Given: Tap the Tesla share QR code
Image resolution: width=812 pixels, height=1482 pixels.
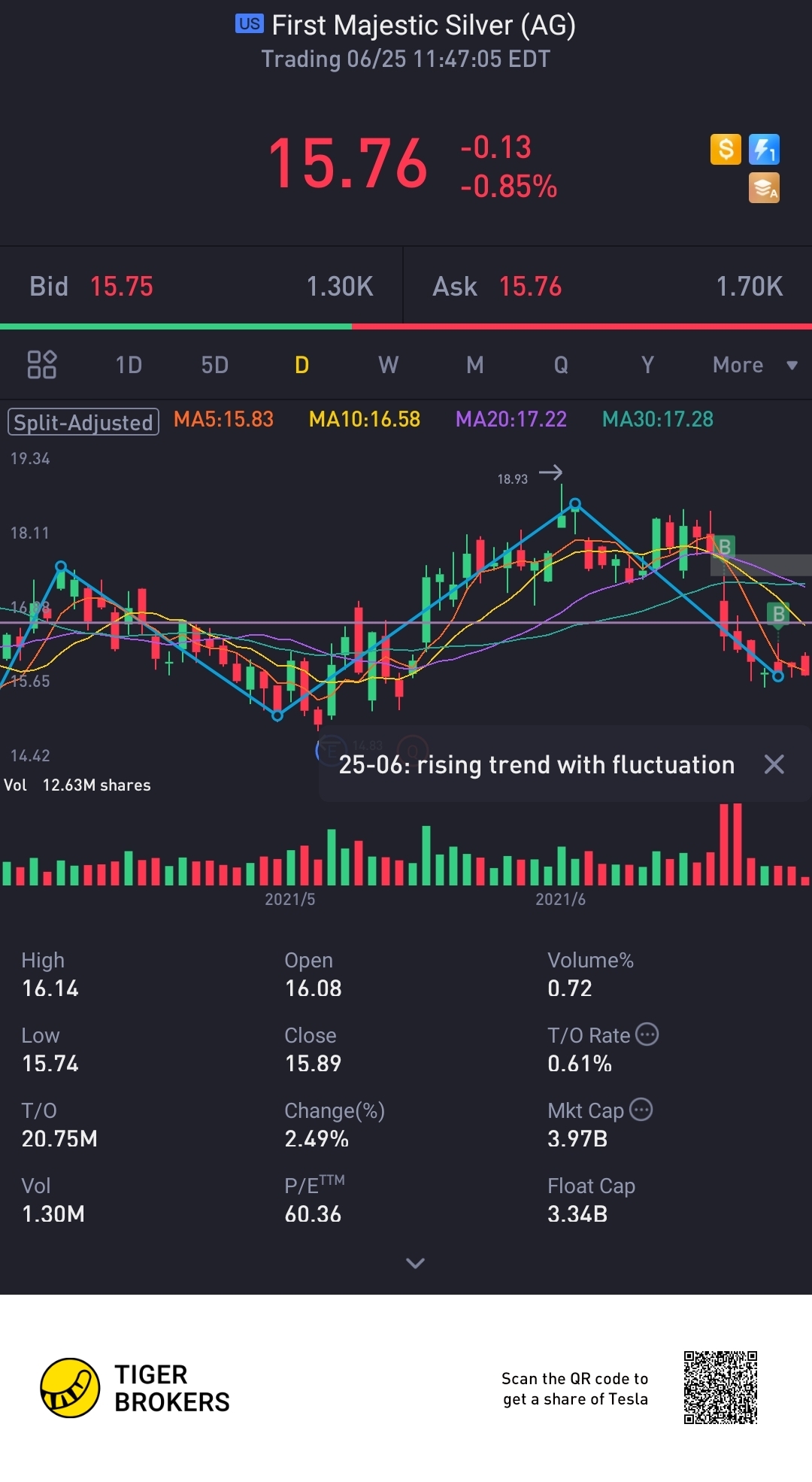Looking at the screenshot, I should 720,1388.
